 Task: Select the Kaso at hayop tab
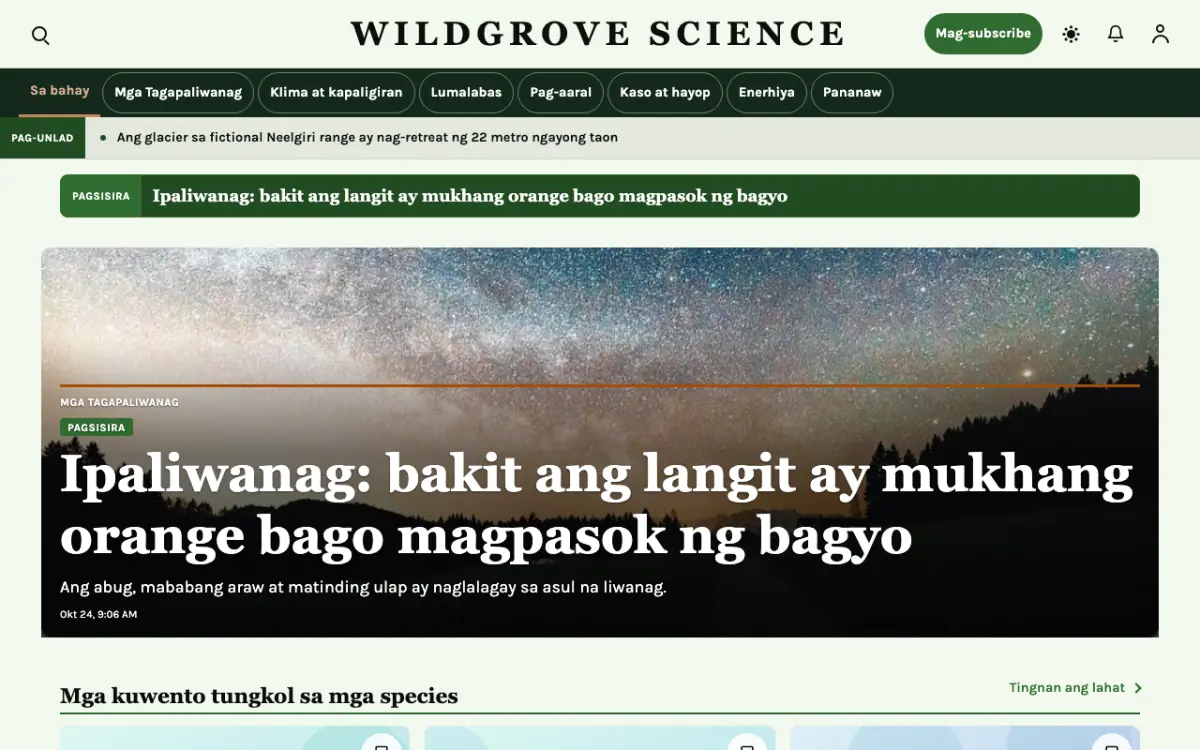coord(665,92)
